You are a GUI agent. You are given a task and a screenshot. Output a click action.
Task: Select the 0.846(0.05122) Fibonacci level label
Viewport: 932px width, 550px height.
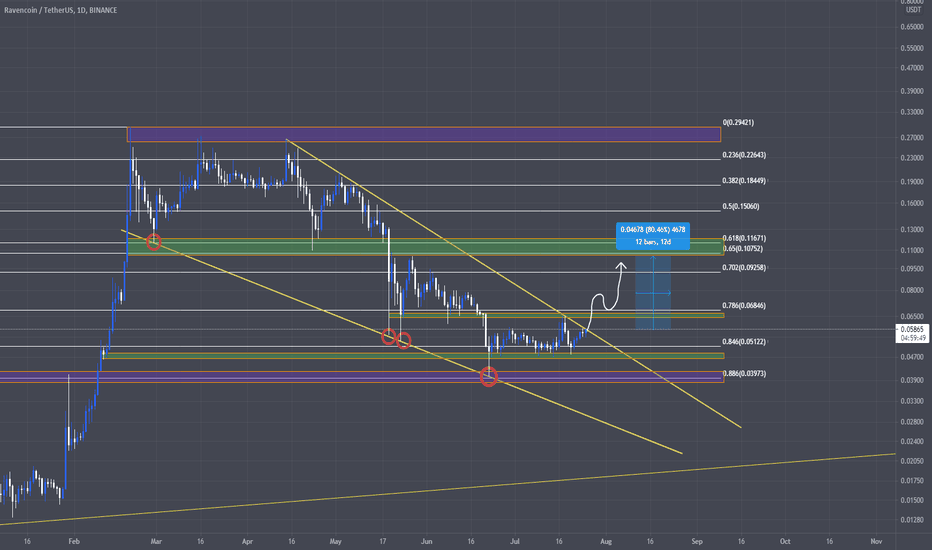point(744,342)
